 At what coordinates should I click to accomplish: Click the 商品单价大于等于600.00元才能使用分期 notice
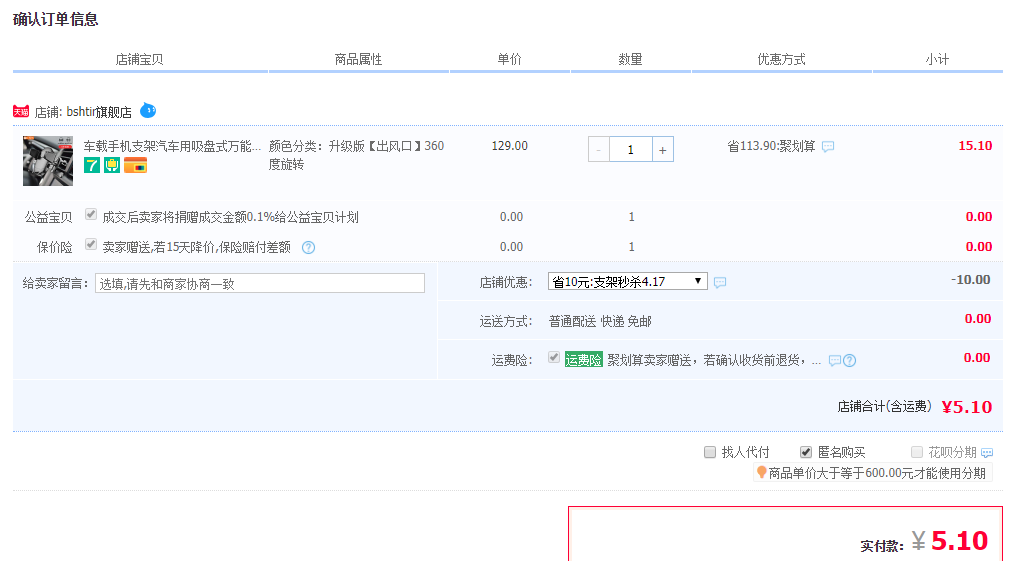pyautogui.click(x=877, y=473)
